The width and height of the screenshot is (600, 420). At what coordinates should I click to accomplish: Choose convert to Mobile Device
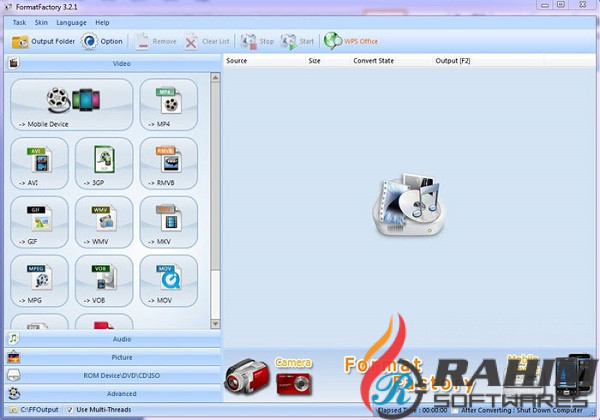72,104
